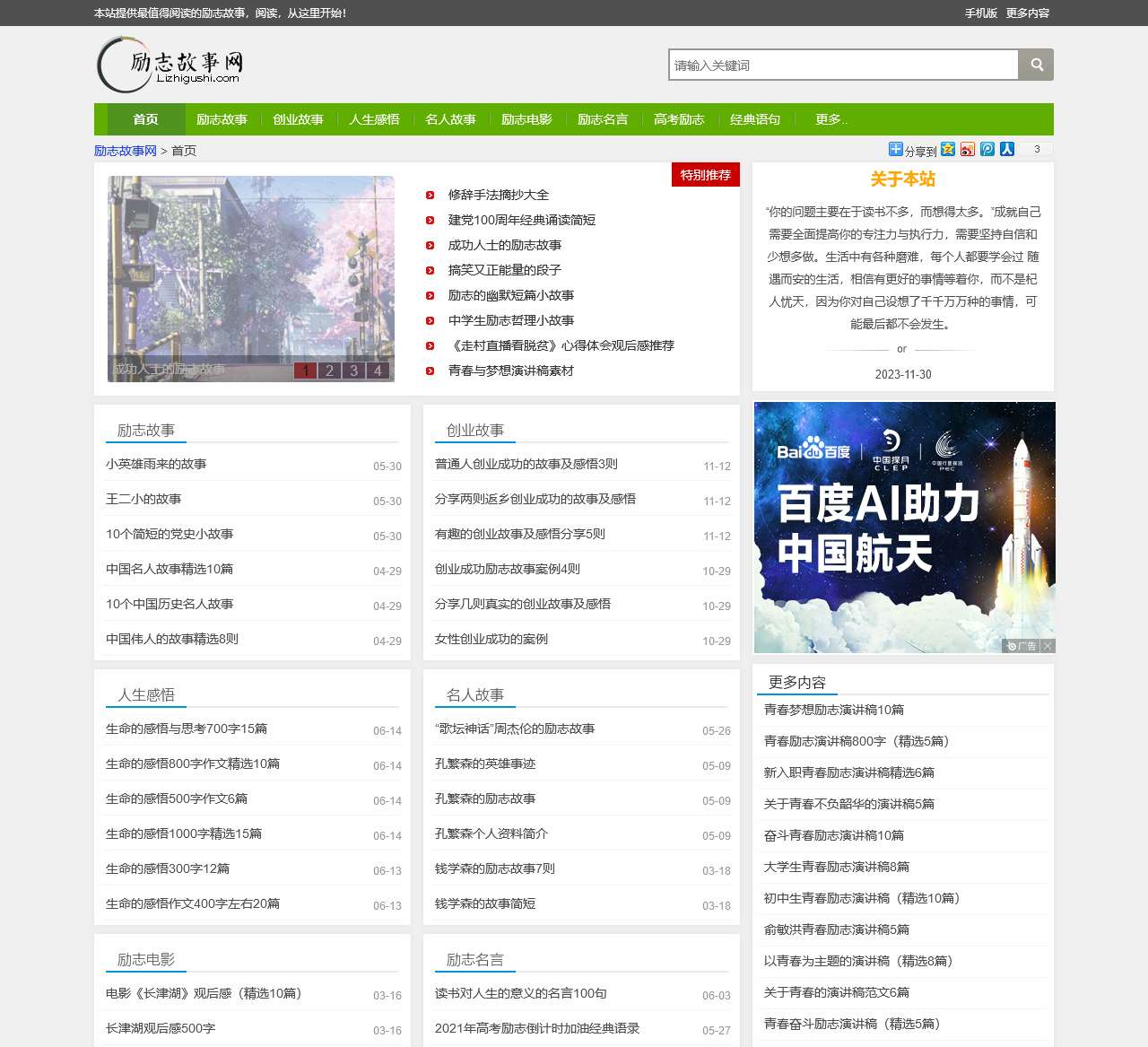Open 青春梦想励志演讲稿10篇 in sidebar
This screenshot has width=1148, height=1047.
(x=834, y=710)
